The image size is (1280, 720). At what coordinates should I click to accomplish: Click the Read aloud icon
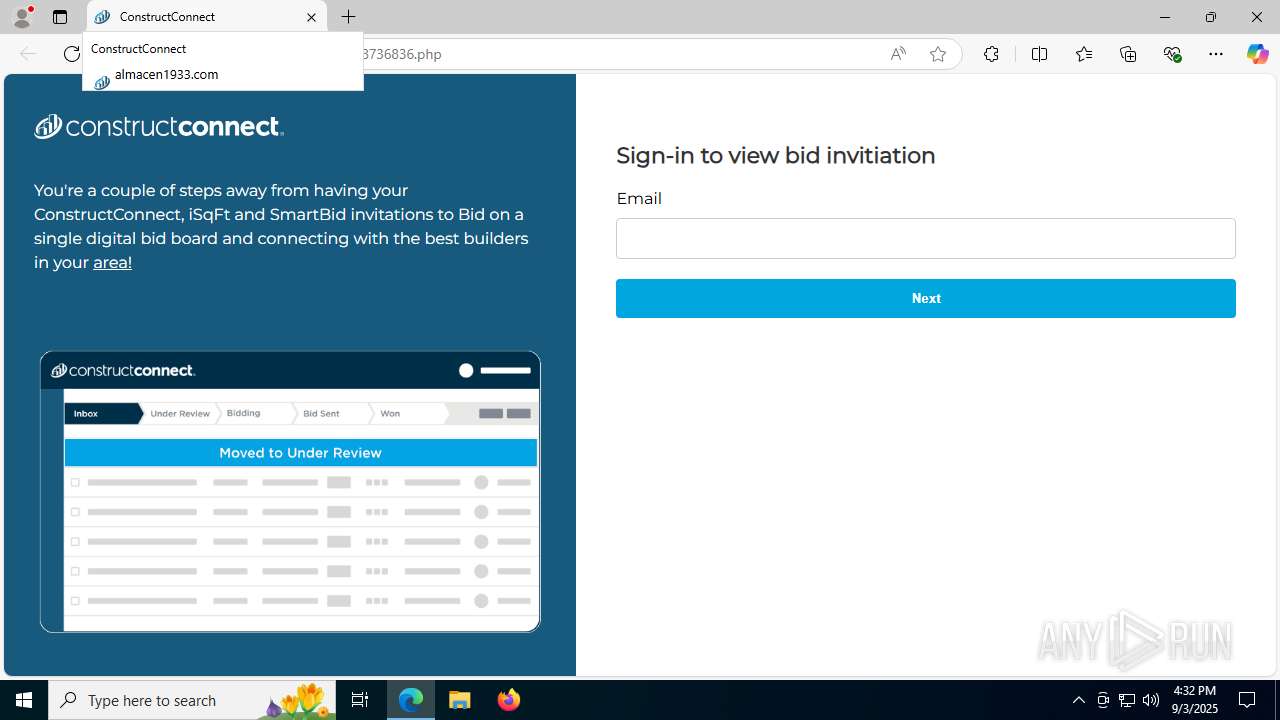pyautogui.click(x=898, y=54)
